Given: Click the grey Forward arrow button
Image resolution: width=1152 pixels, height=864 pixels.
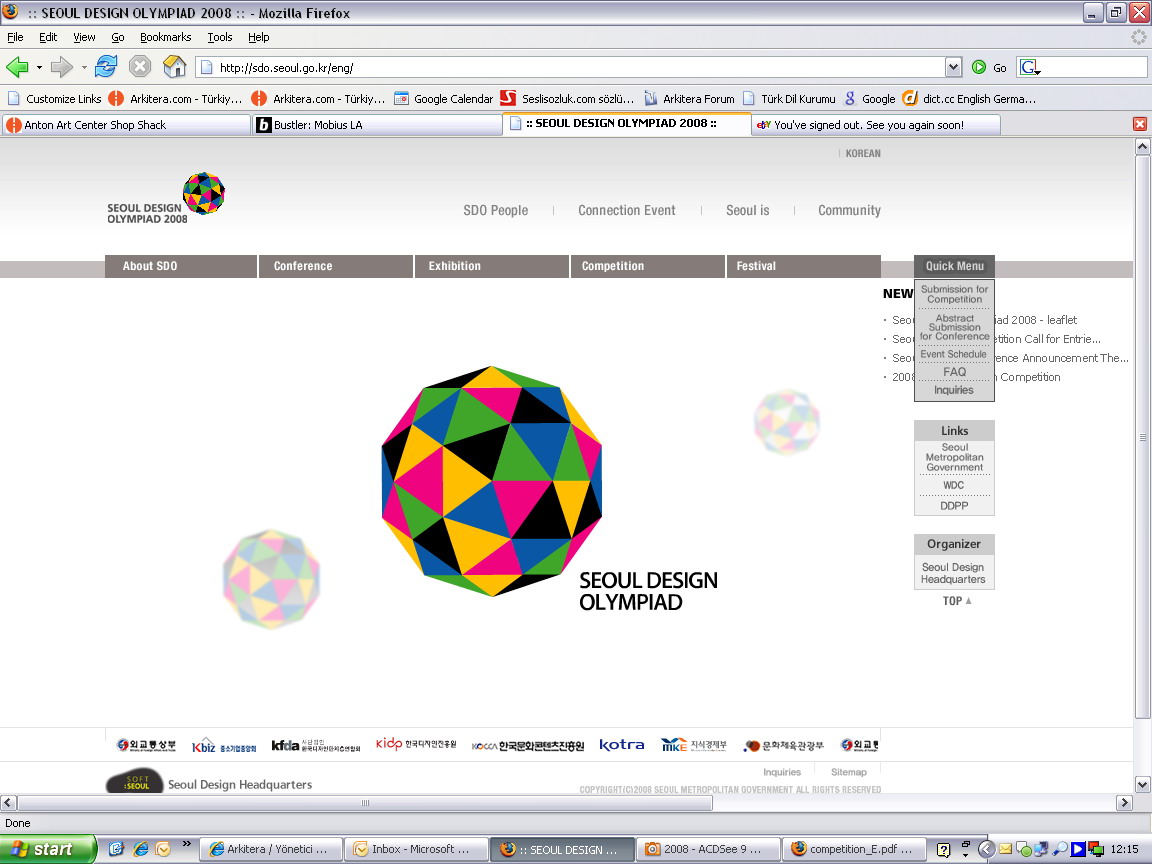Looking at the screenshot, I should [x=62, y=68].
